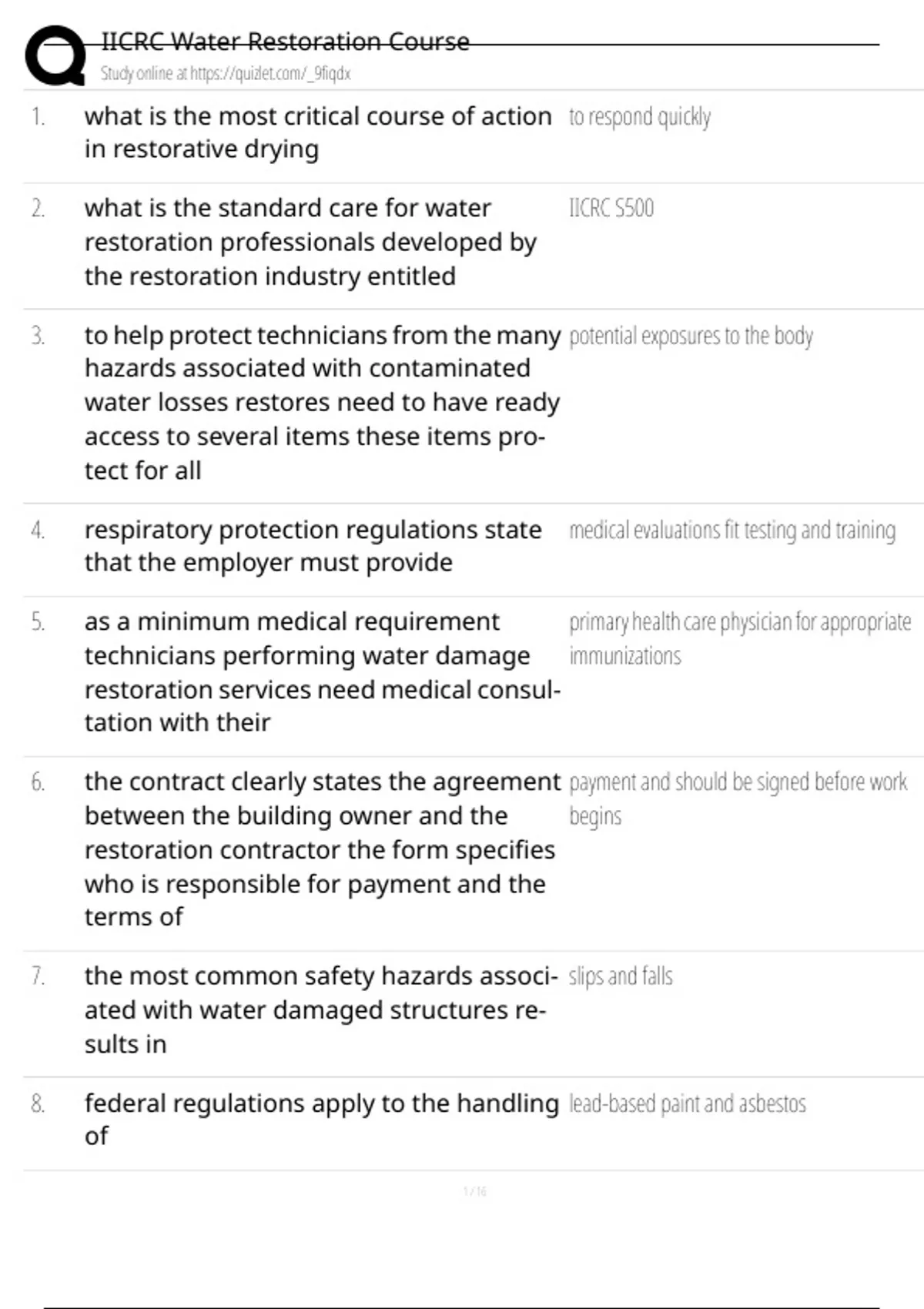Click the page number indicator 1/16
This screenshot has width=924, height=1309.
(x=475, y=1192)
